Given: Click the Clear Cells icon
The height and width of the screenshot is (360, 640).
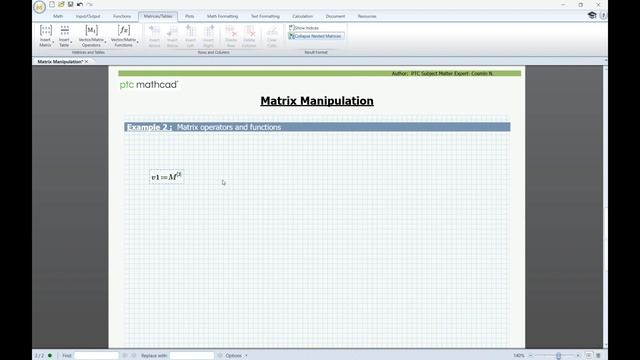Looking at the screenshot, I should pos(272,31).
